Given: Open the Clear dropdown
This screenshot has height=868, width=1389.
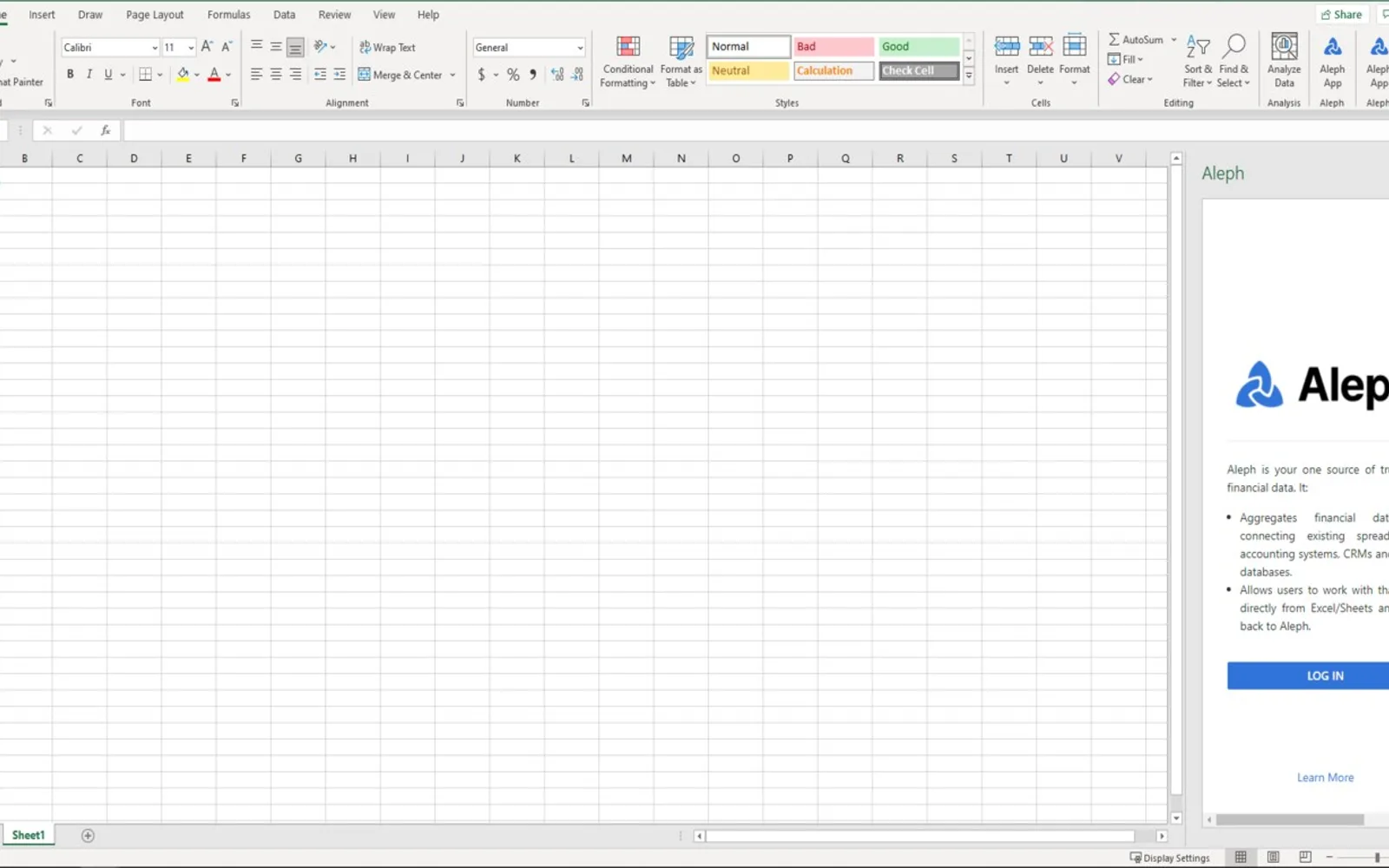Looking at the screenshot, I should coord(1129,79).
